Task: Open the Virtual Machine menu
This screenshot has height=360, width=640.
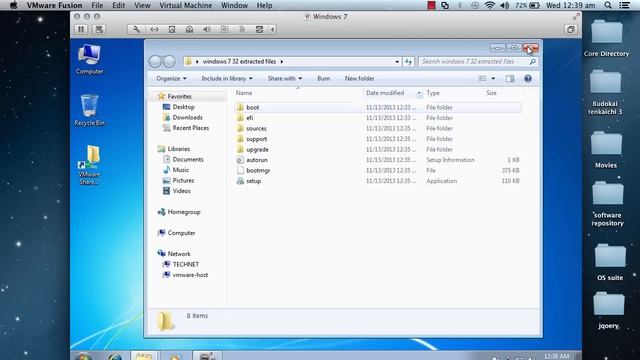Action: tap(186, 5)
